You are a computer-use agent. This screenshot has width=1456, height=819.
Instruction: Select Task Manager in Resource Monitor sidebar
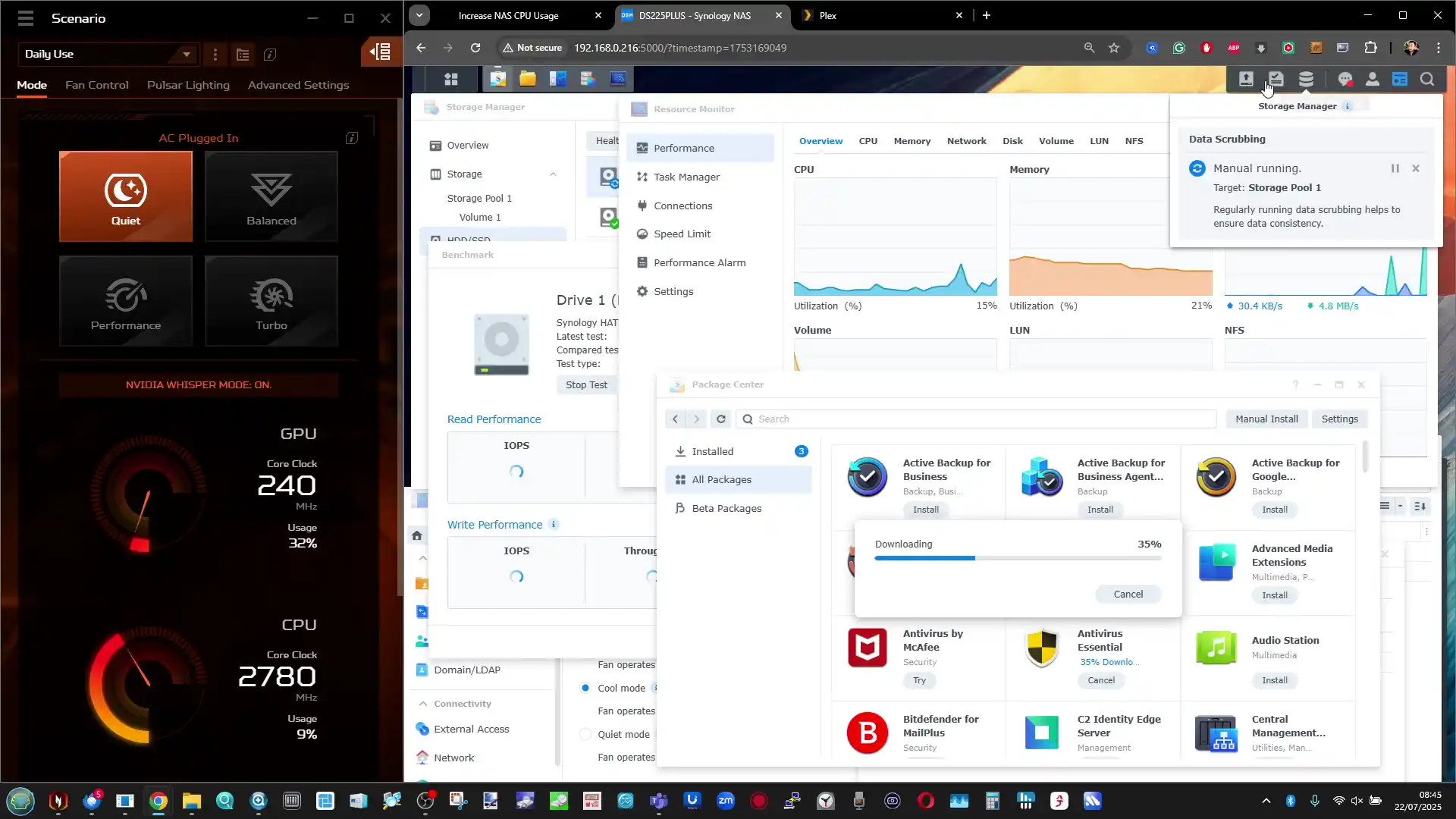(701, 177)
